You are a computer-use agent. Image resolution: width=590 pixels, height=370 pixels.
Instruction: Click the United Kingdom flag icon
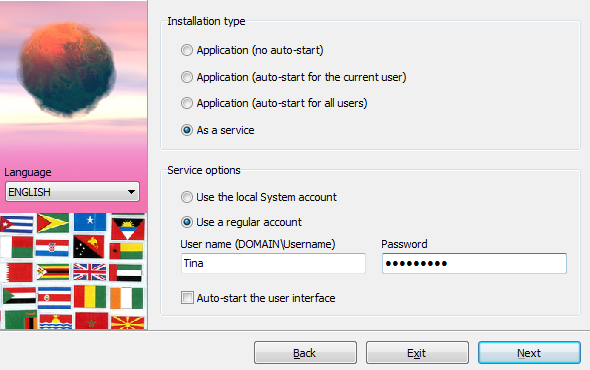point(90,272)
